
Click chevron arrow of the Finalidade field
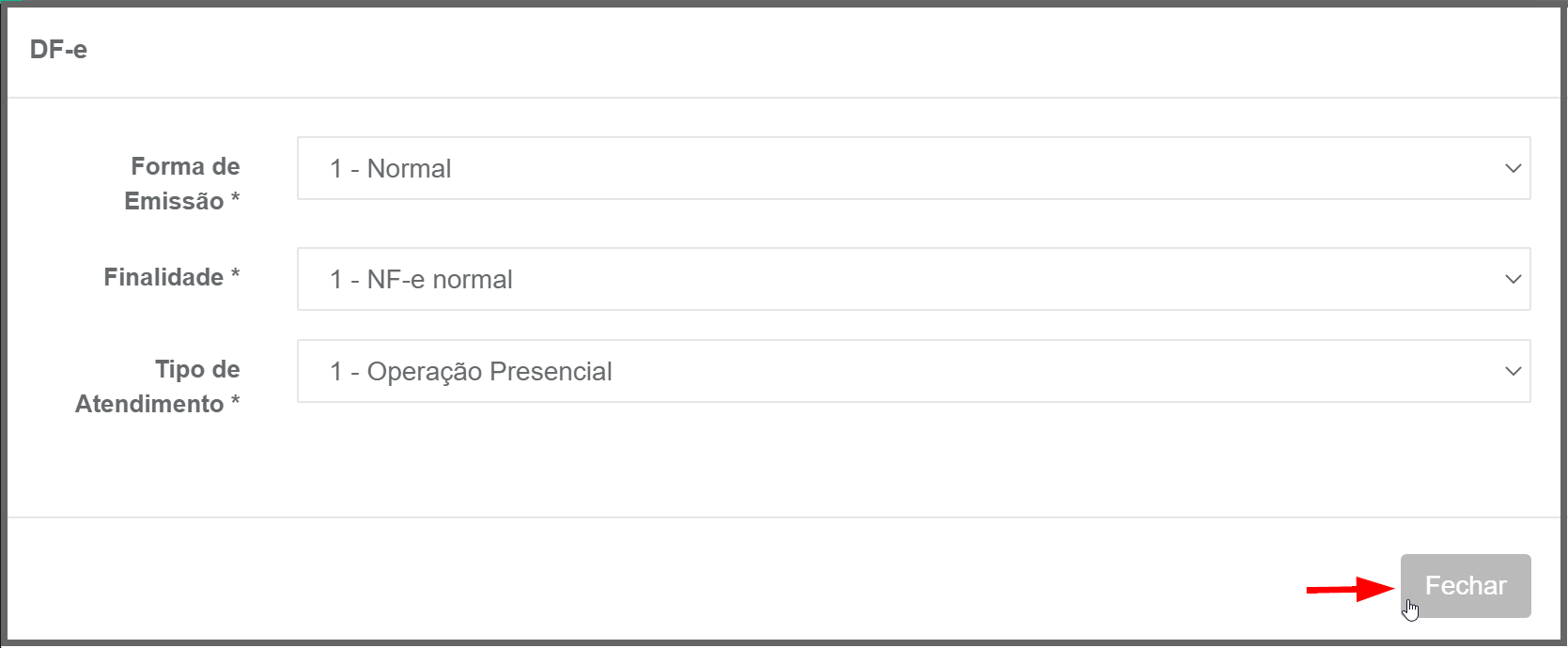tap(1513, 280)
